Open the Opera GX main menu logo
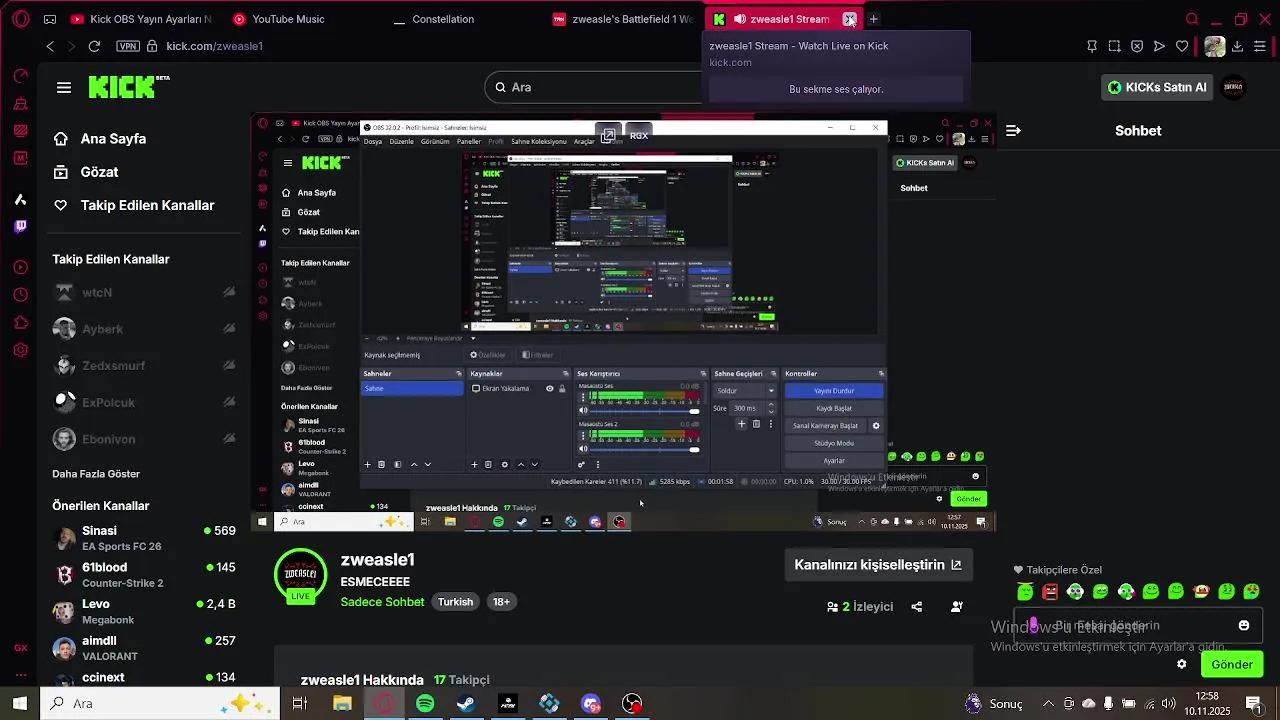The image size is (1280, 720). 20,19
